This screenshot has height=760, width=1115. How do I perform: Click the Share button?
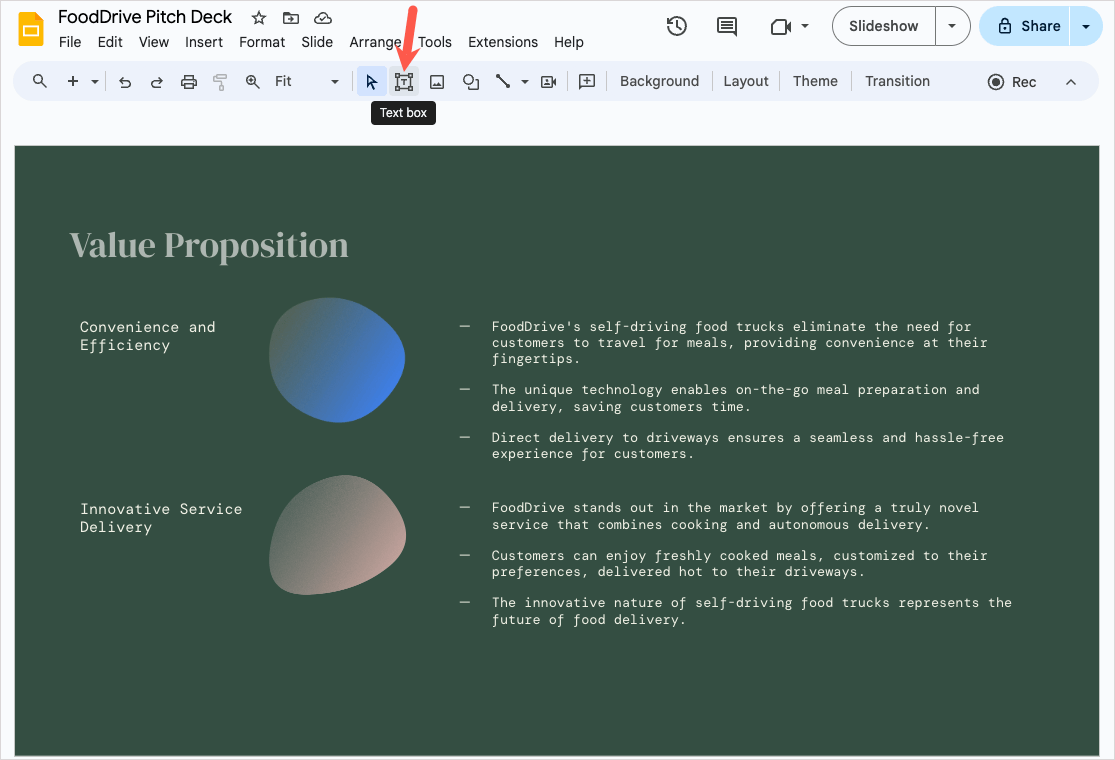[x=1029, y=26]
